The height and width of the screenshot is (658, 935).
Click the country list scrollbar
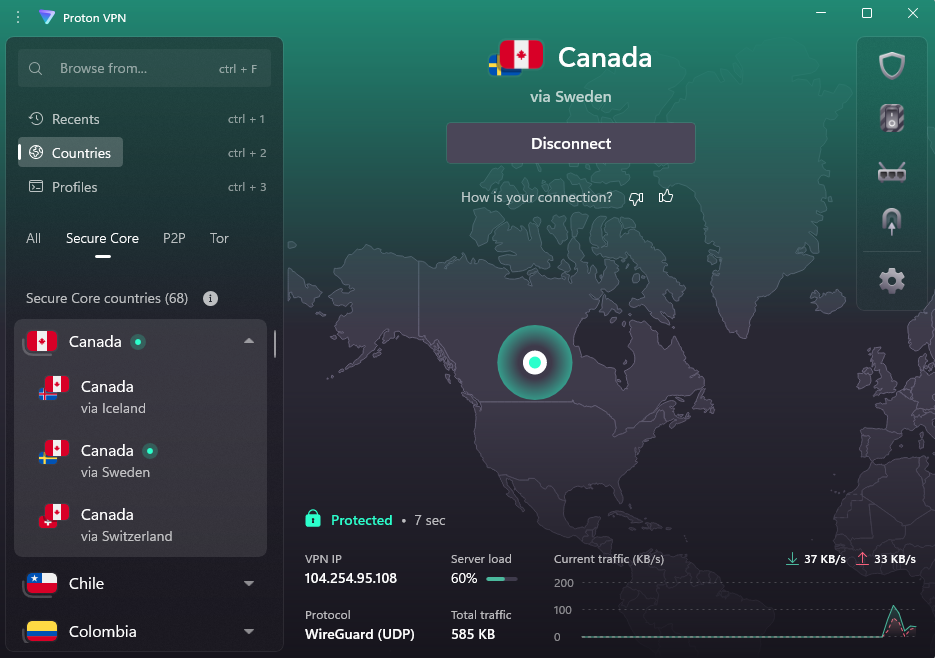point(275,344)
